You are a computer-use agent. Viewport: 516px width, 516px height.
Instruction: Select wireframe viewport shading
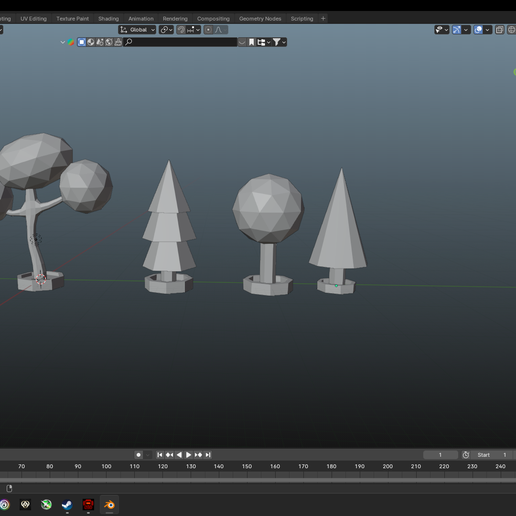click(x=512, y=30)
